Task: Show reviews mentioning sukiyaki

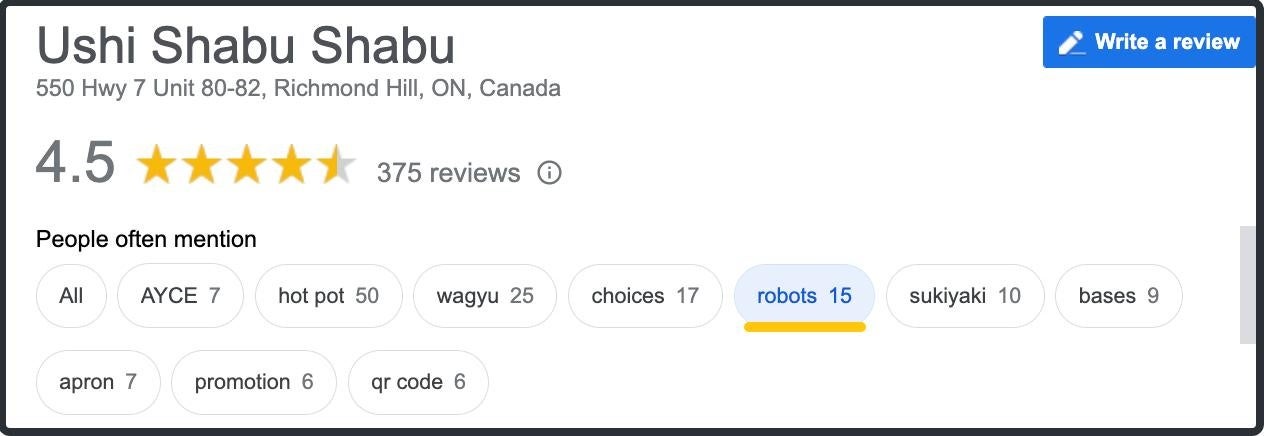Action: (965, 296)
